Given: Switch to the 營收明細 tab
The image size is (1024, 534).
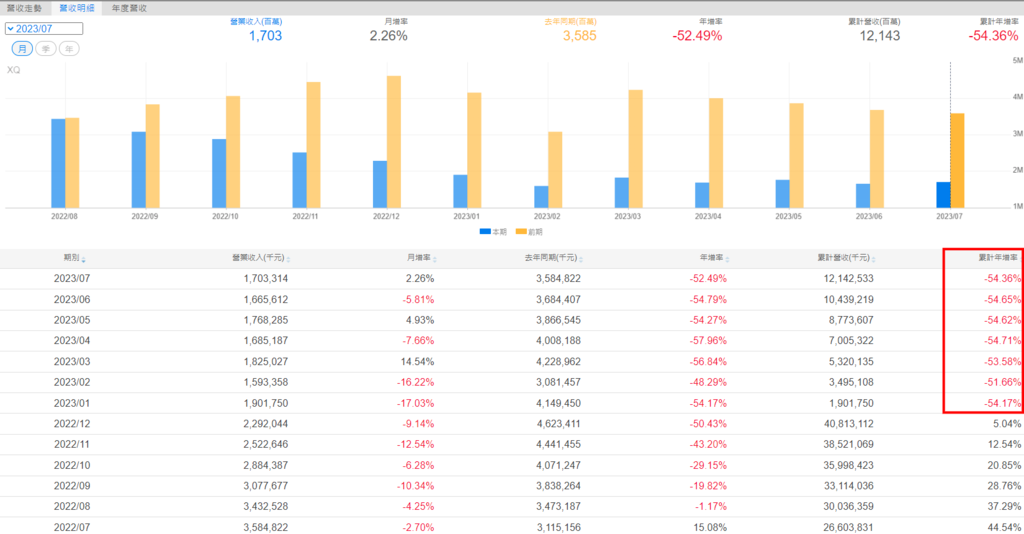Looking at the screenshot, I should (x=76, y=8).
